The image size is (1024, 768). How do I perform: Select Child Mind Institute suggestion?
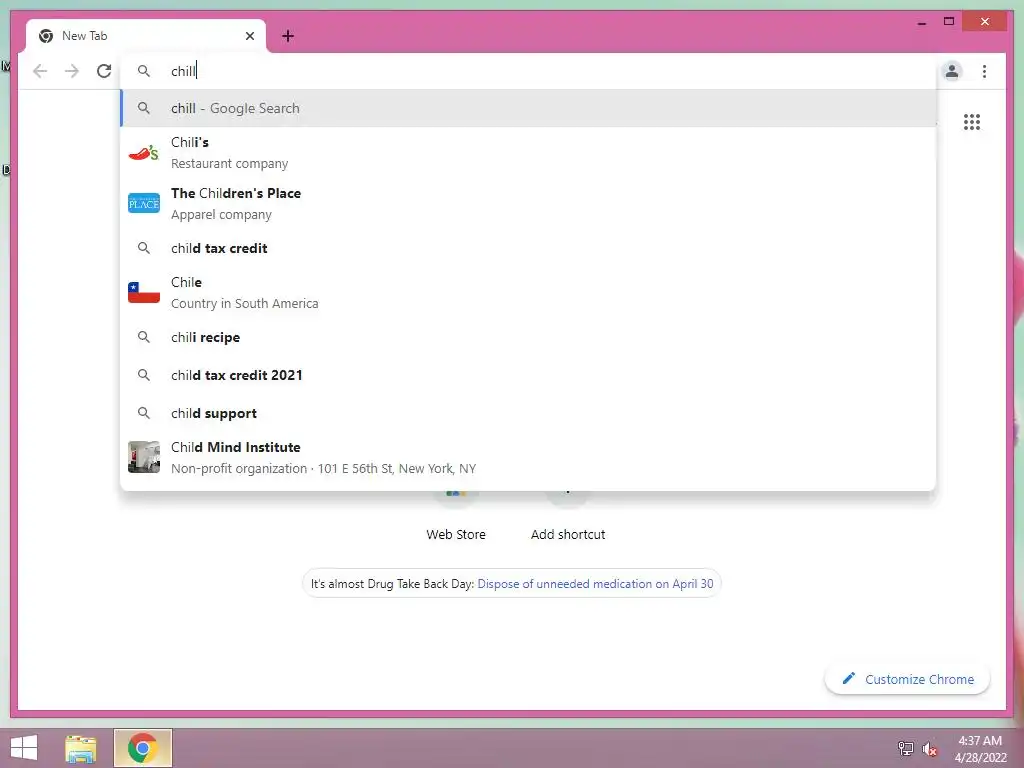[528, 457]
